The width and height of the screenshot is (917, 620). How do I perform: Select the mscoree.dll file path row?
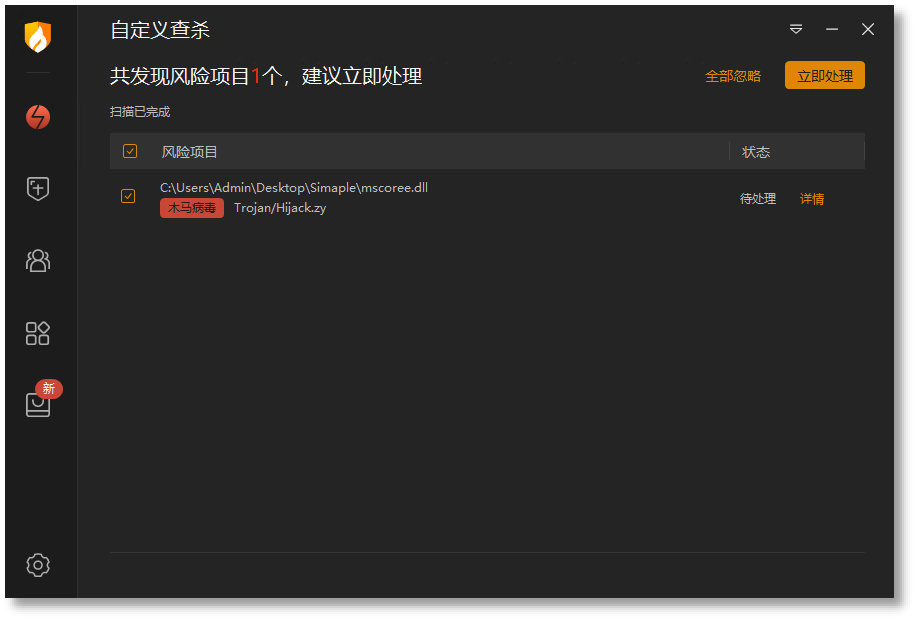coord(487,198)
